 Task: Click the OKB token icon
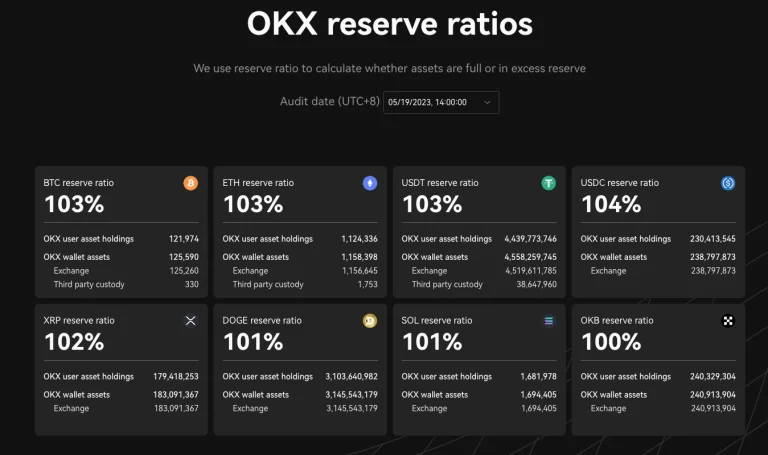(728, 320)
